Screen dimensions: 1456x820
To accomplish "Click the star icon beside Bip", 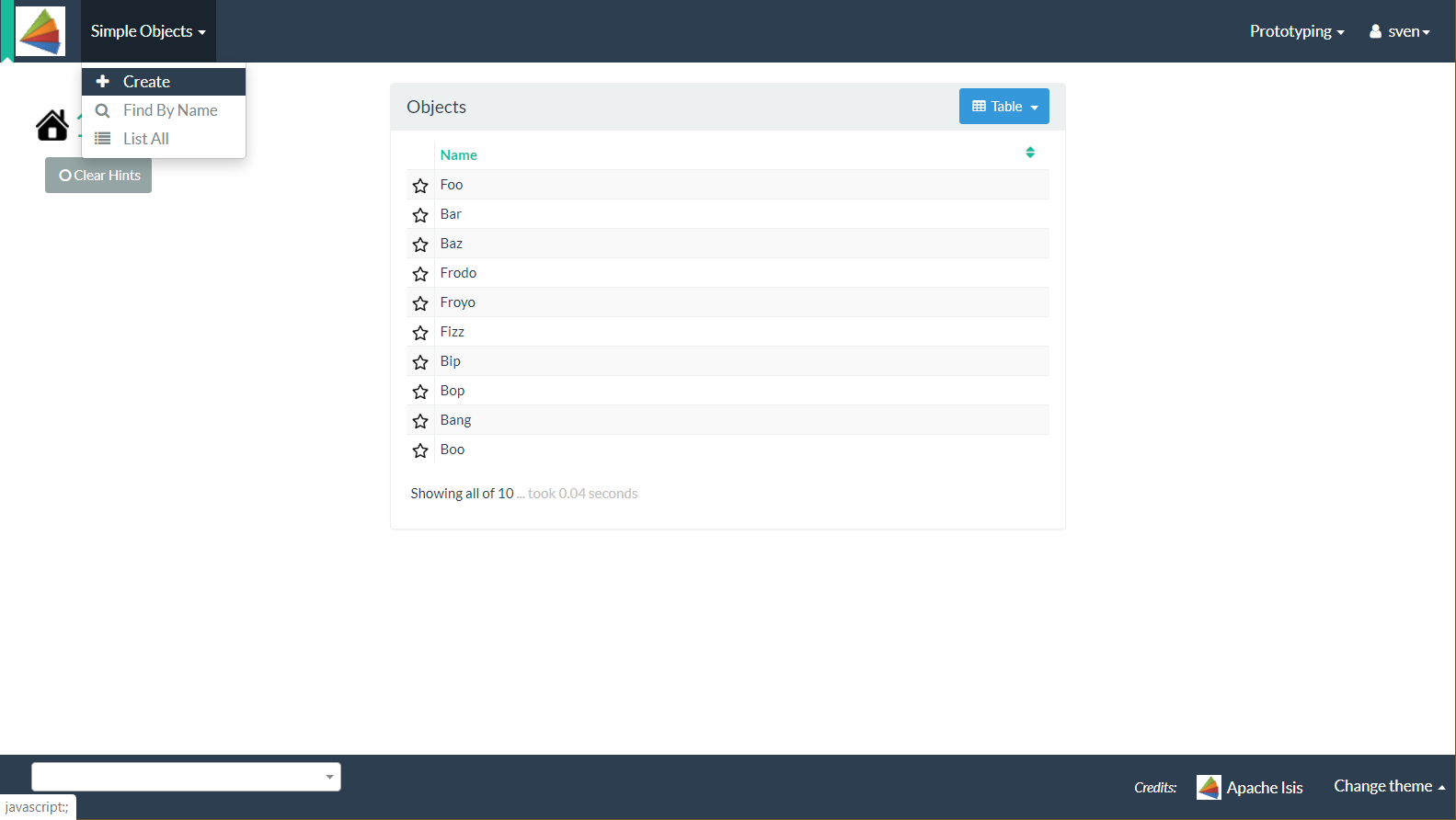I will (420, 362).
